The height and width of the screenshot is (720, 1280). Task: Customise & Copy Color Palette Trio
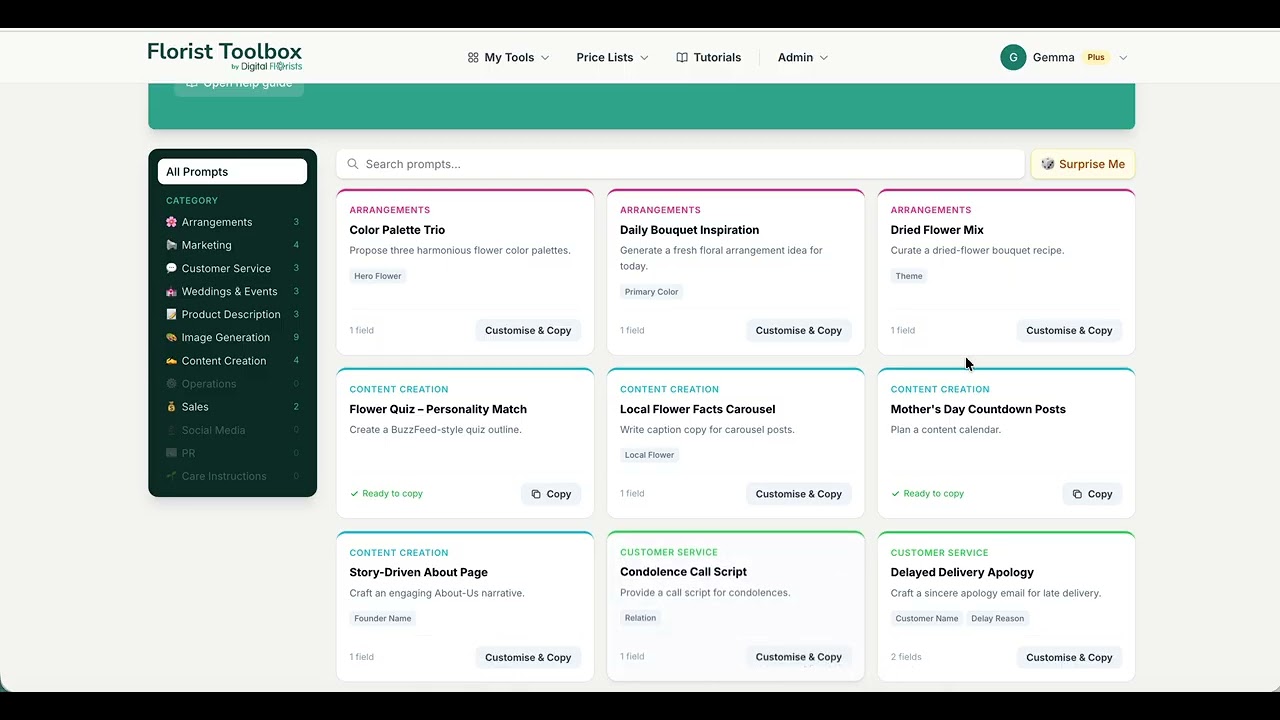pyautogui.click(x=528, y=331)
